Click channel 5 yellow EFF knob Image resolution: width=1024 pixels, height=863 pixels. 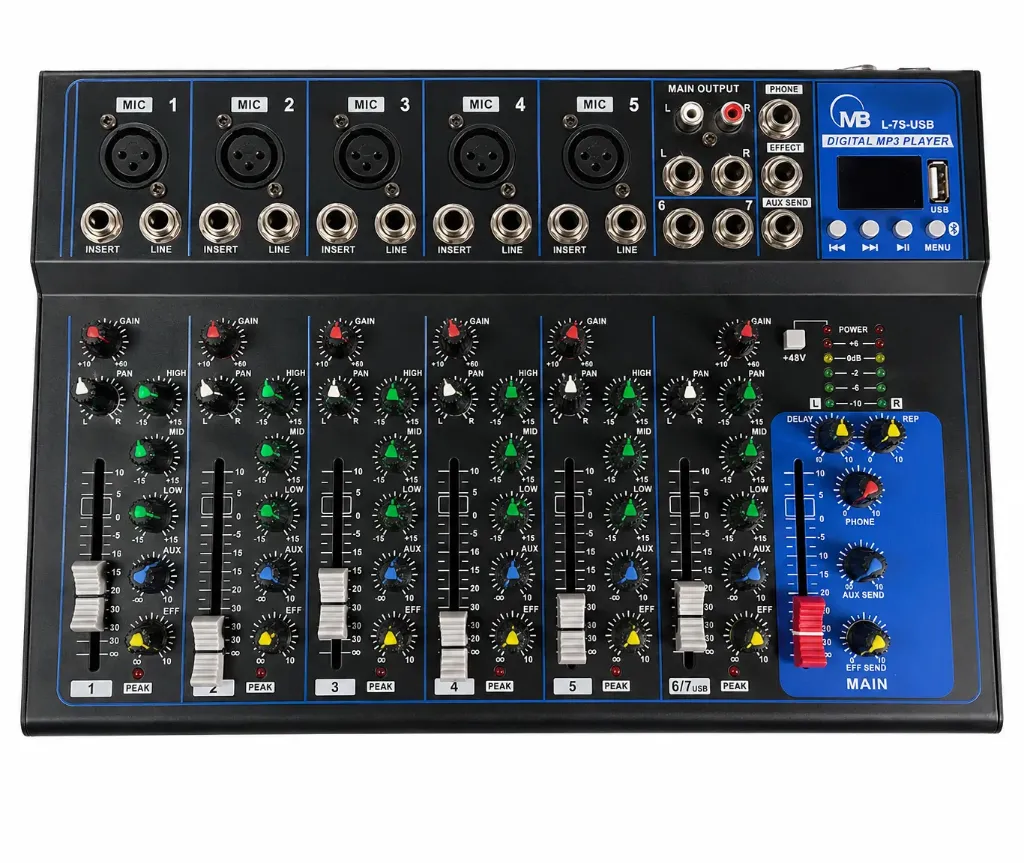pos(628,636)
